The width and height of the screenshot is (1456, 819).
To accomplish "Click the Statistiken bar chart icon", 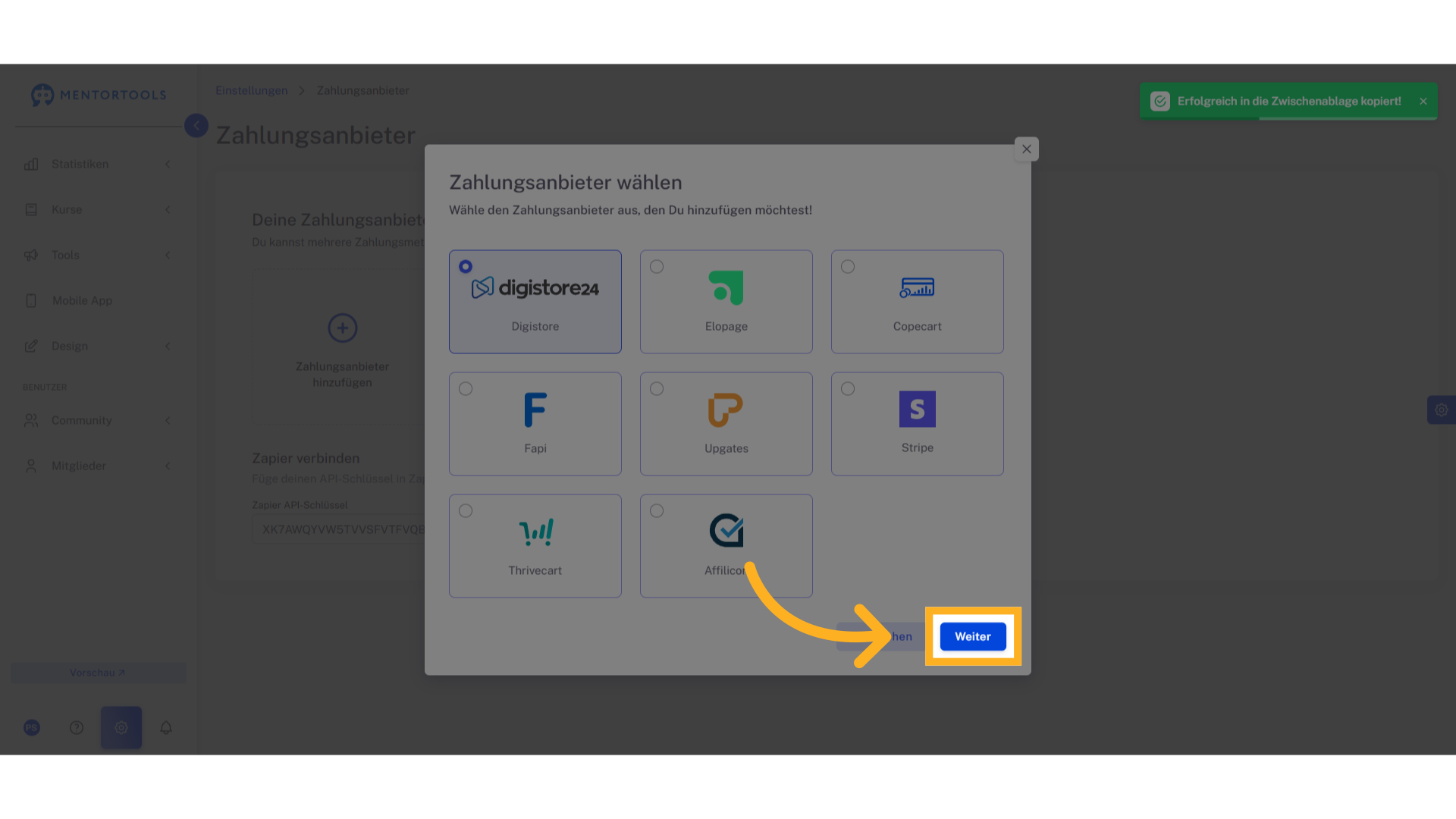I will 31,164.
